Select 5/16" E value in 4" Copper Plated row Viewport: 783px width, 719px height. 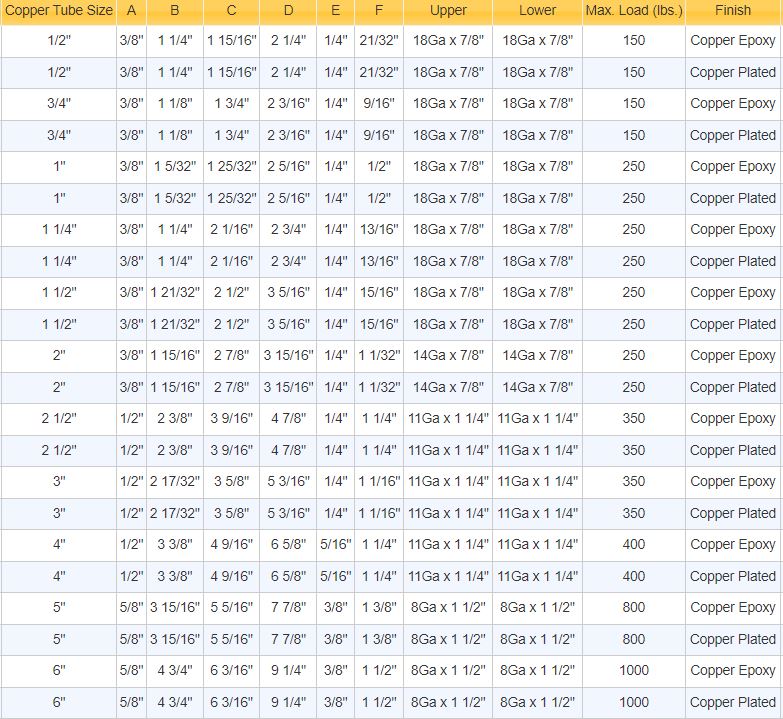335,576
